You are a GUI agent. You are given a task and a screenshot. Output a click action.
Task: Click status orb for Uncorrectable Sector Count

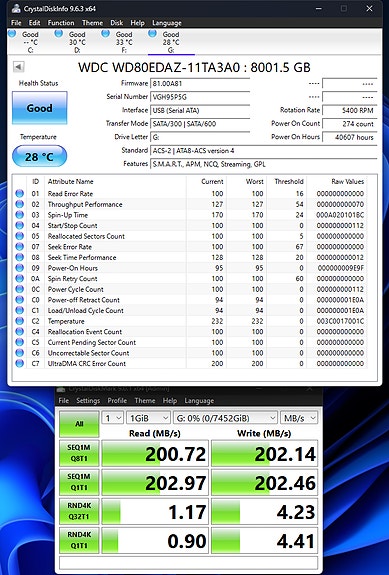(19, 353)
